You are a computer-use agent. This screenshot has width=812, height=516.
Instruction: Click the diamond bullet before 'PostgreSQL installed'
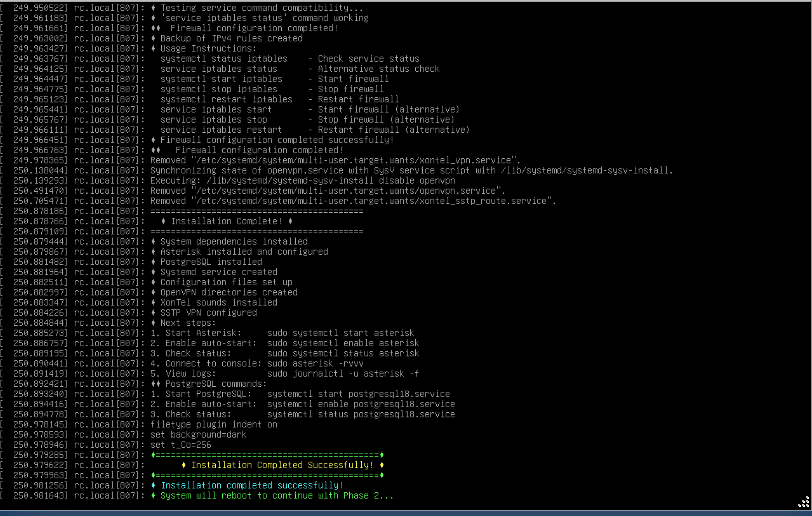coord(152,261)
